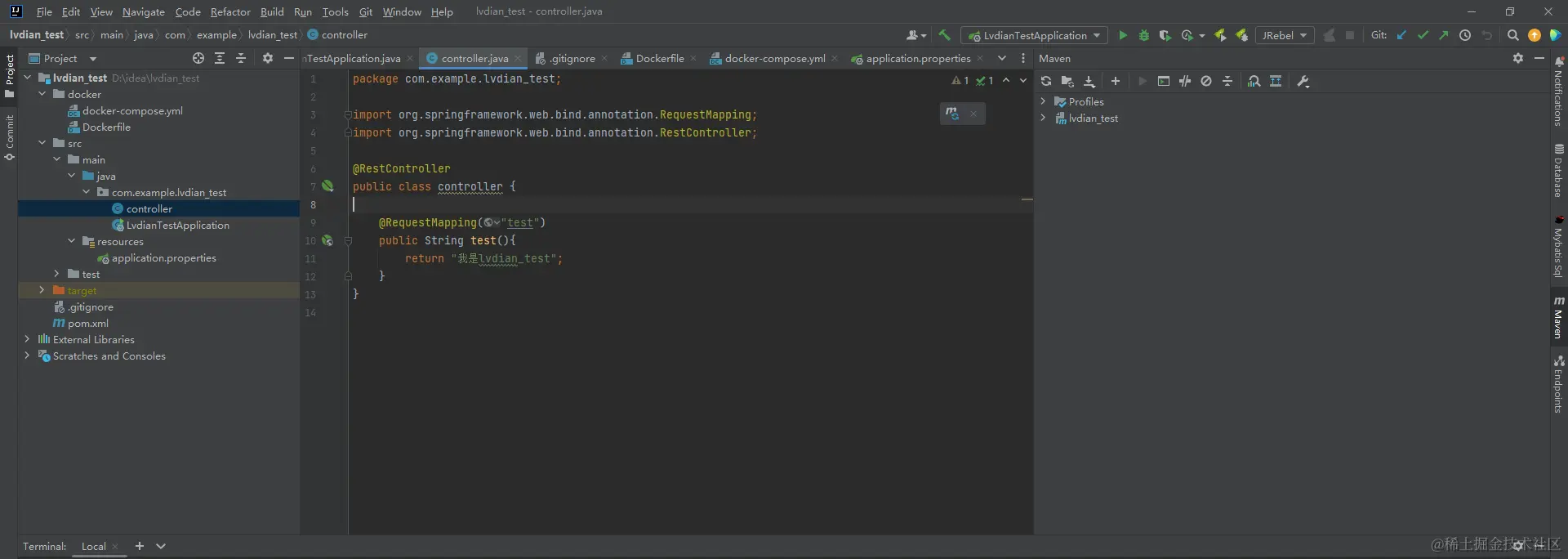
Task: Select docker-compose.yml in project tree
Action: [125, 110]
